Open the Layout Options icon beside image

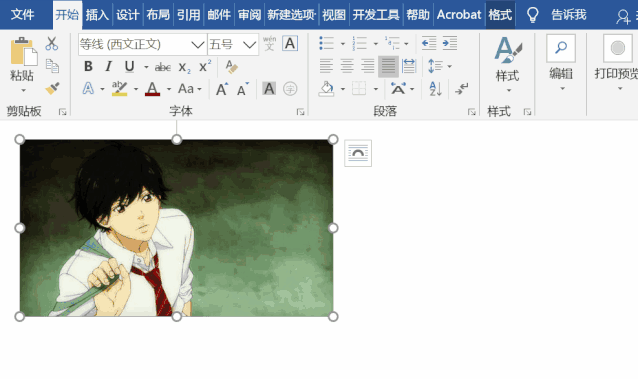click(x=358, y=153)
